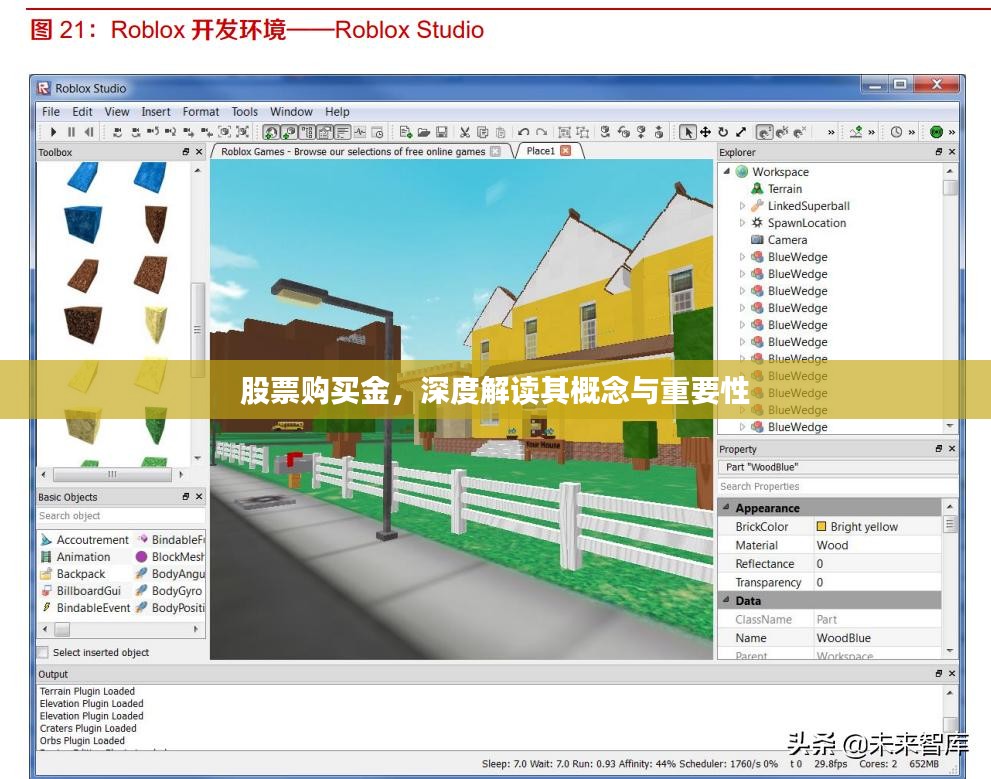Click the Reset step-back toolbar icon

(89, 132)
